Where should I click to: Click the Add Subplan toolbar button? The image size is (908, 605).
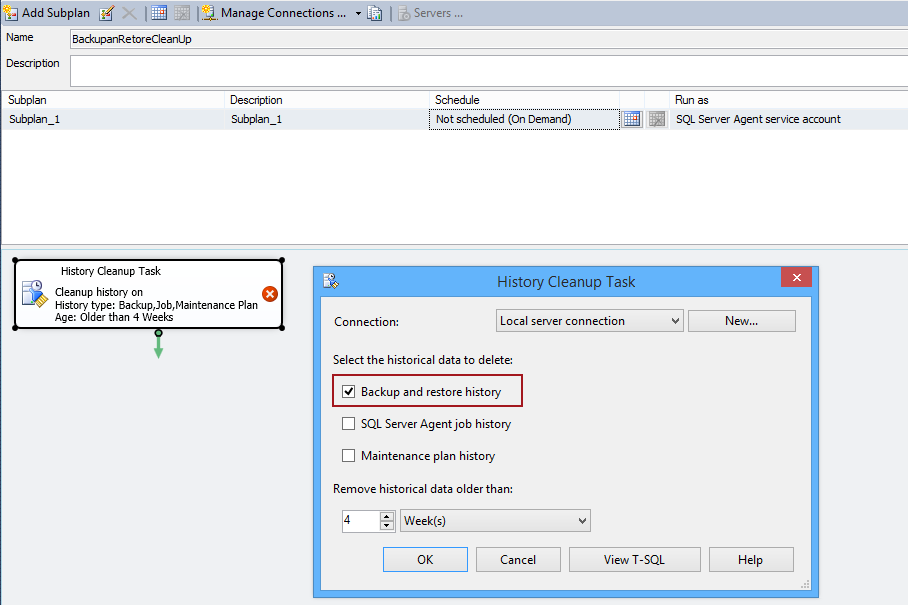point(47,13)
